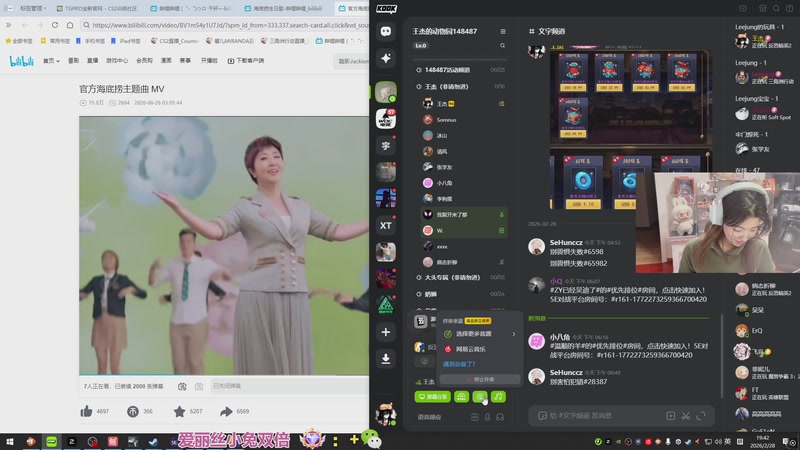
Task: Open the 常用书签 bookmark folder
Action: tap(56, 41)
